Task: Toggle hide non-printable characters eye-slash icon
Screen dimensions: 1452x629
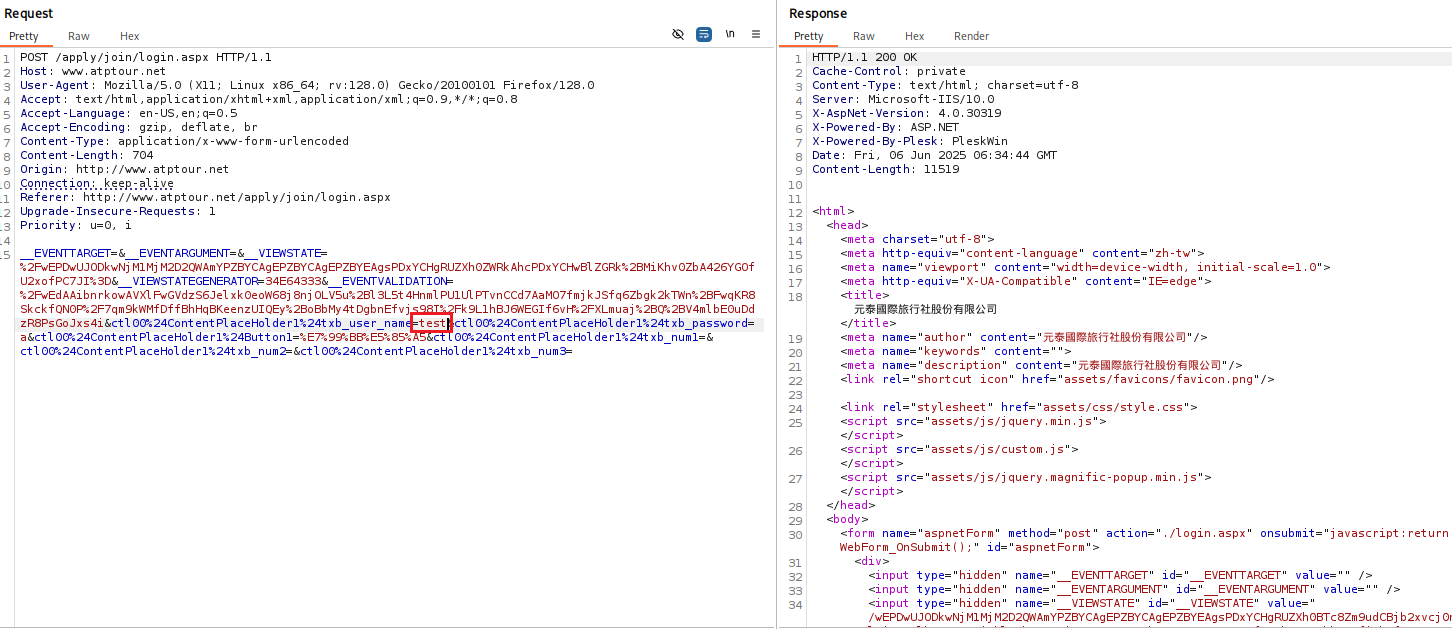Action: 678,34
